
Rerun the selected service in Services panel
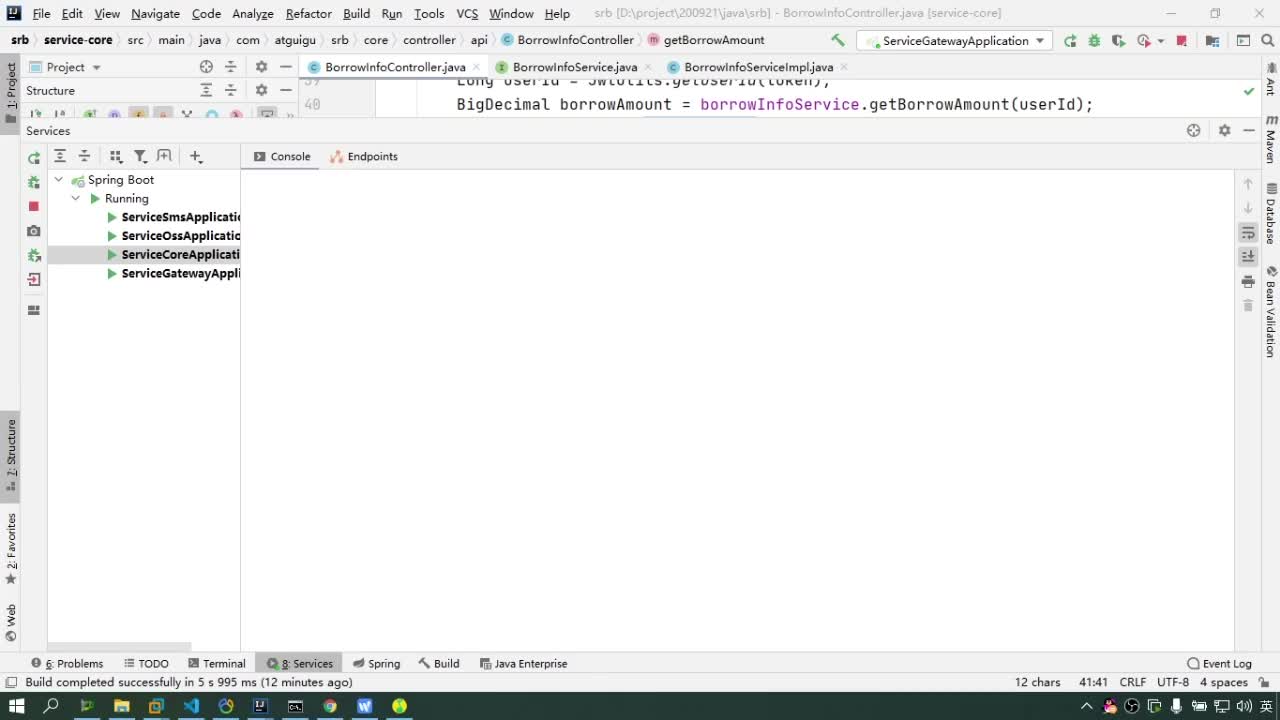[x=34, y=158]
